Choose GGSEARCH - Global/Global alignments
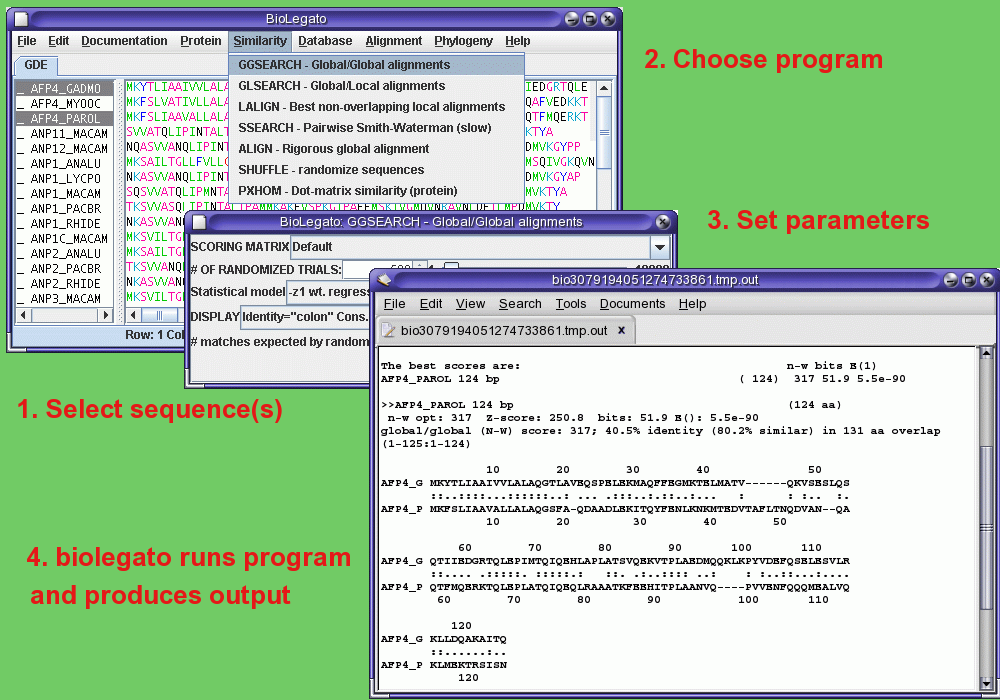The height and width of the screenshot is (700, 1000). [x=376, y=64]
